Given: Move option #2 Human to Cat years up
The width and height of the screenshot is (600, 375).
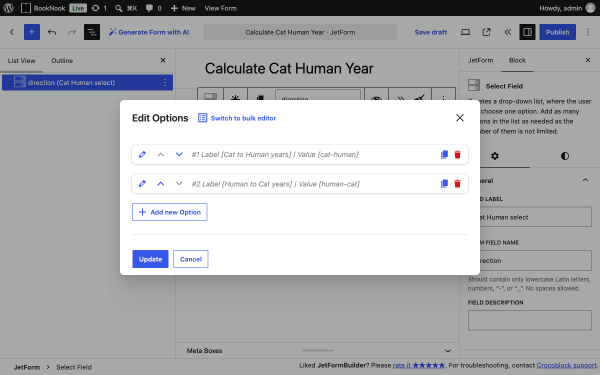Looking at the screenshot, I should [161, 184].
